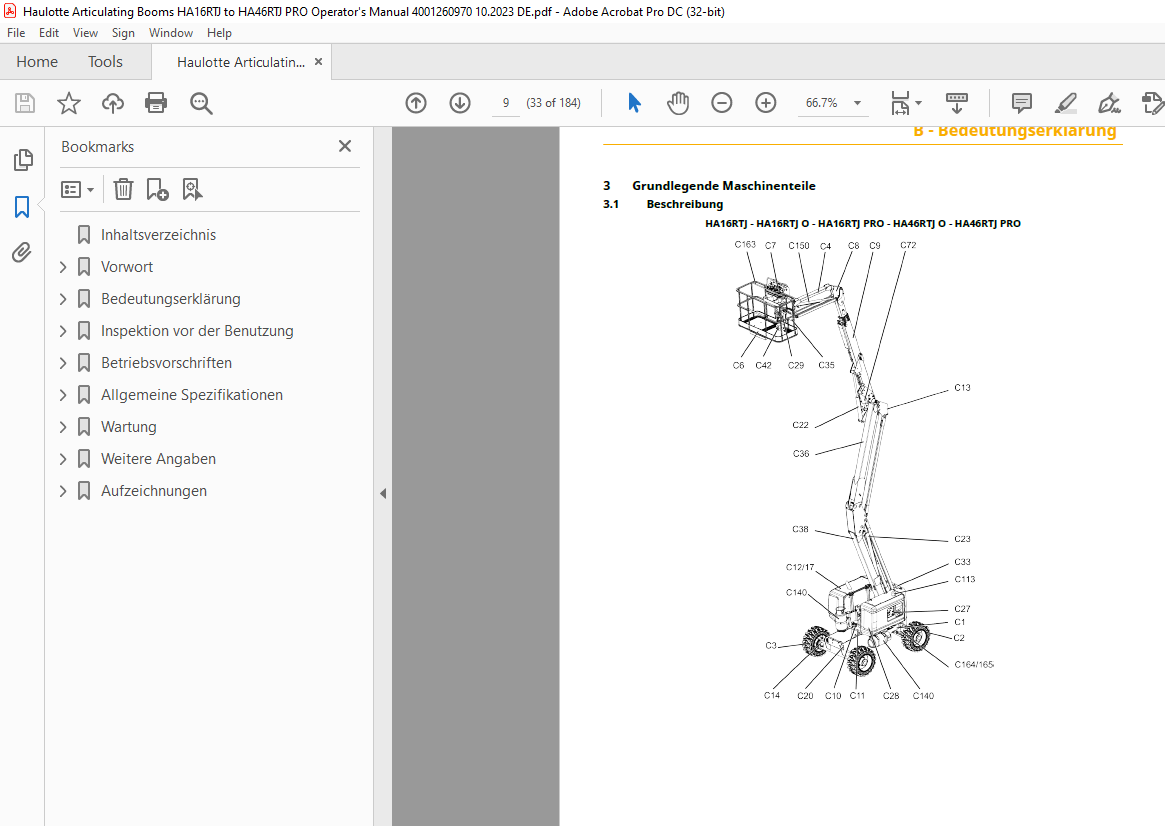Open fit page options dropdown arrow
This screenshot has width=1165, height=826.
[x=919, y=103]
